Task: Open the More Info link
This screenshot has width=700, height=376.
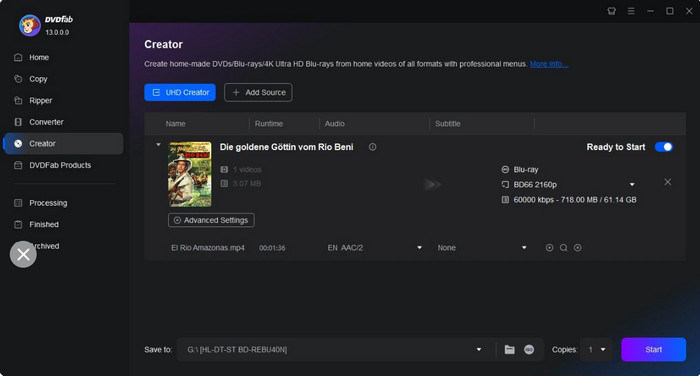Action: [549, 64]
